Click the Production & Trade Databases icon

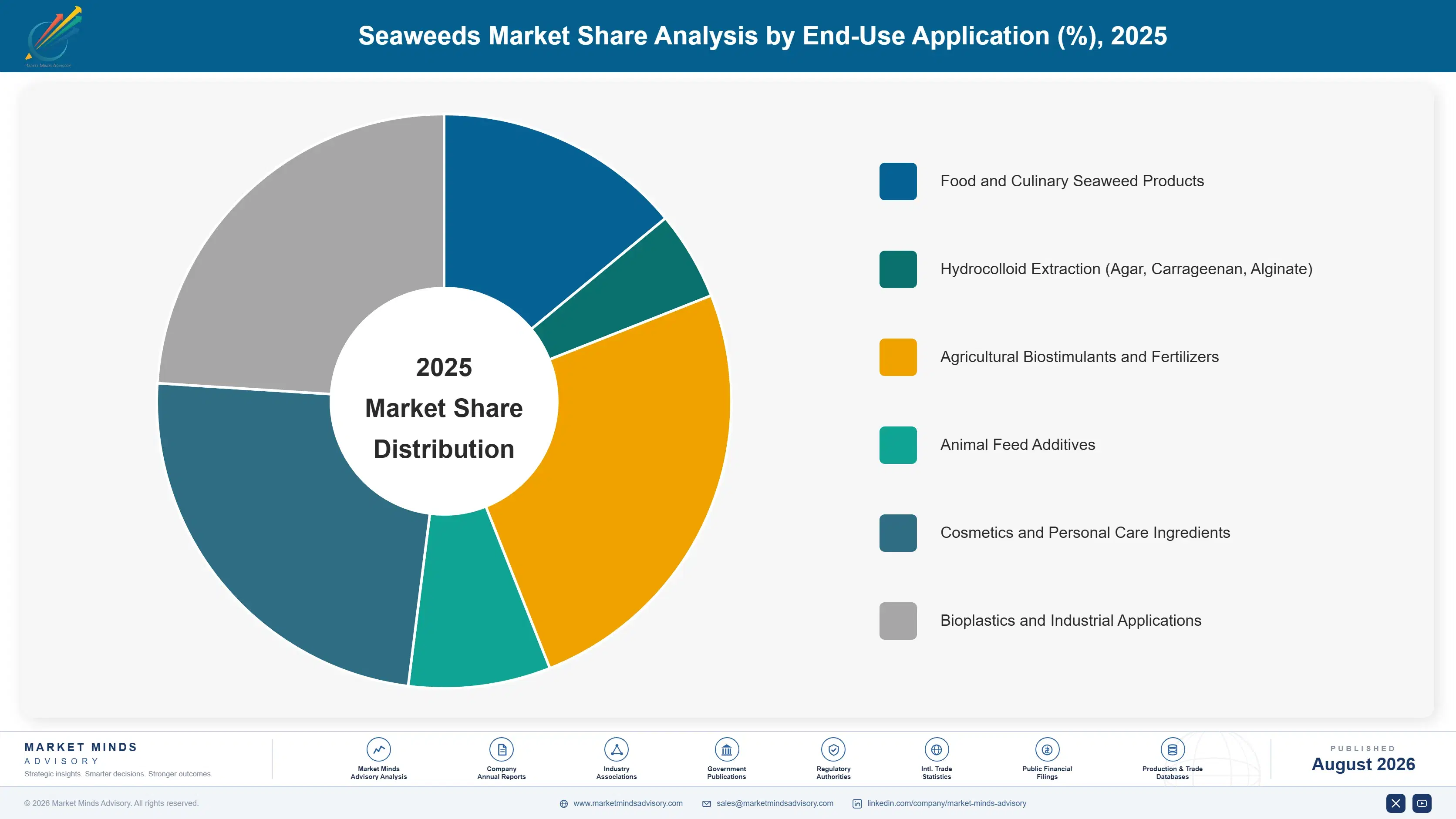pos(1172,749)
